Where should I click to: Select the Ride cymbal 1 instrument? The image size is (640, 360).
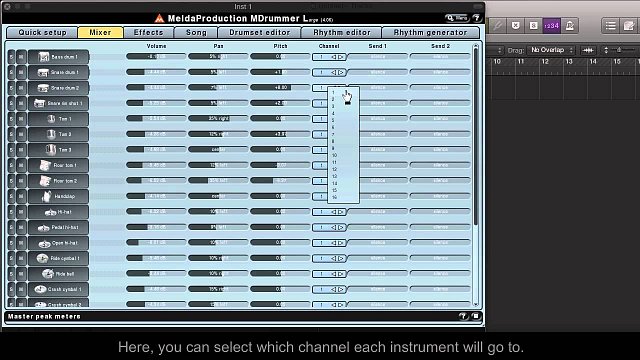click(x=58, y=258)
